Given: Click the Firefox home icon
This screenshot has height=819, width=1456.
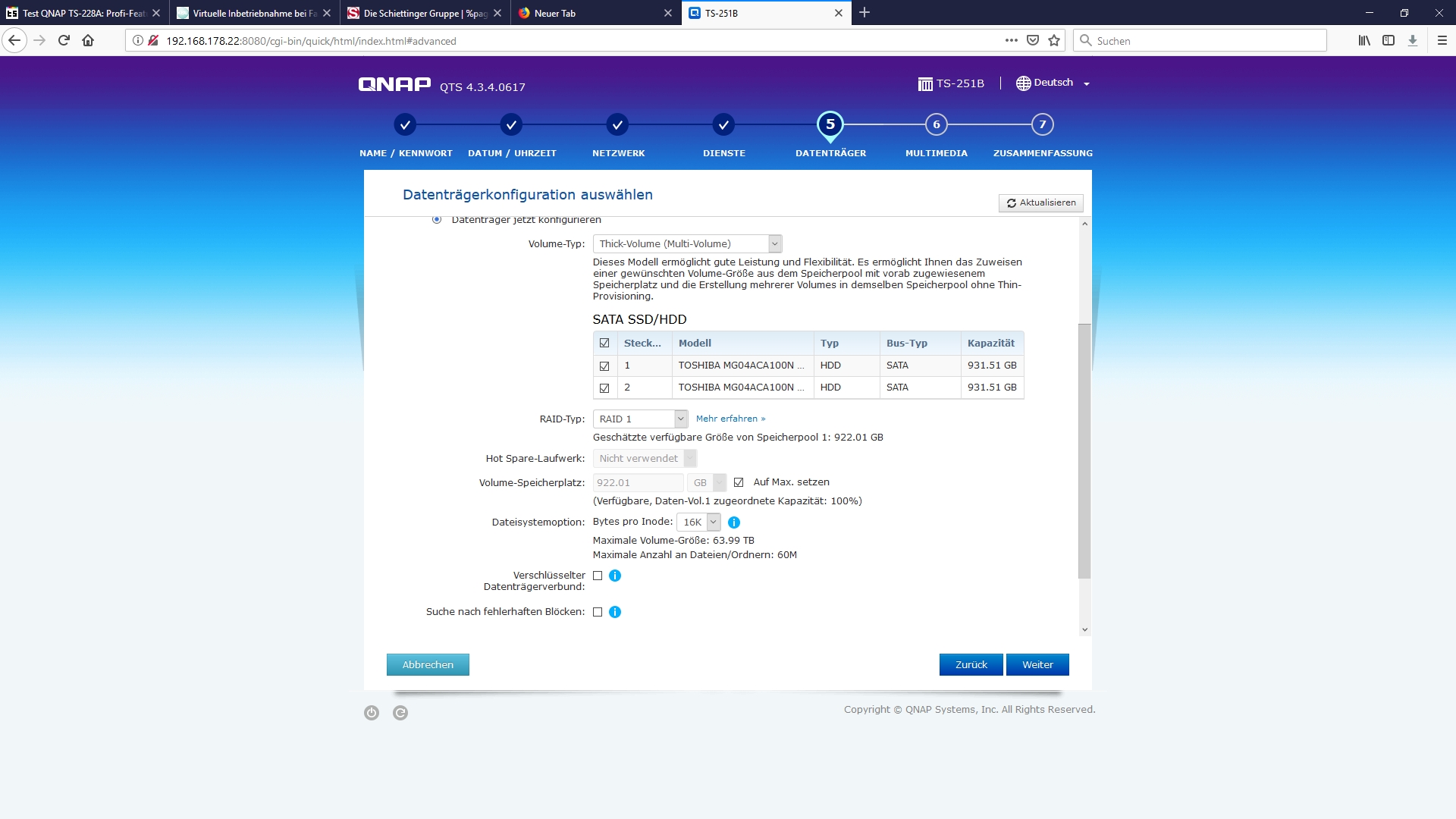Looking at the screenshot, I should click(x=88, y=41).
